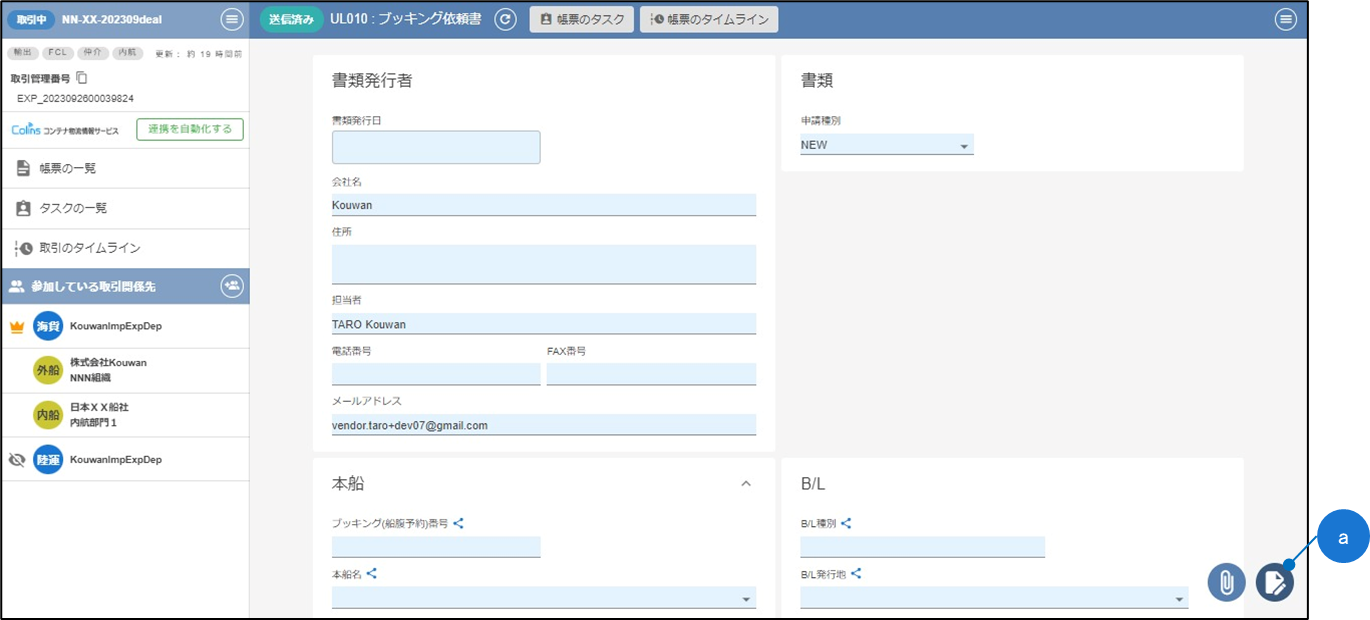The height and width of the screenshot is (620, 1370).
Task: Click the add participants icon
Action: coord(232,286)
